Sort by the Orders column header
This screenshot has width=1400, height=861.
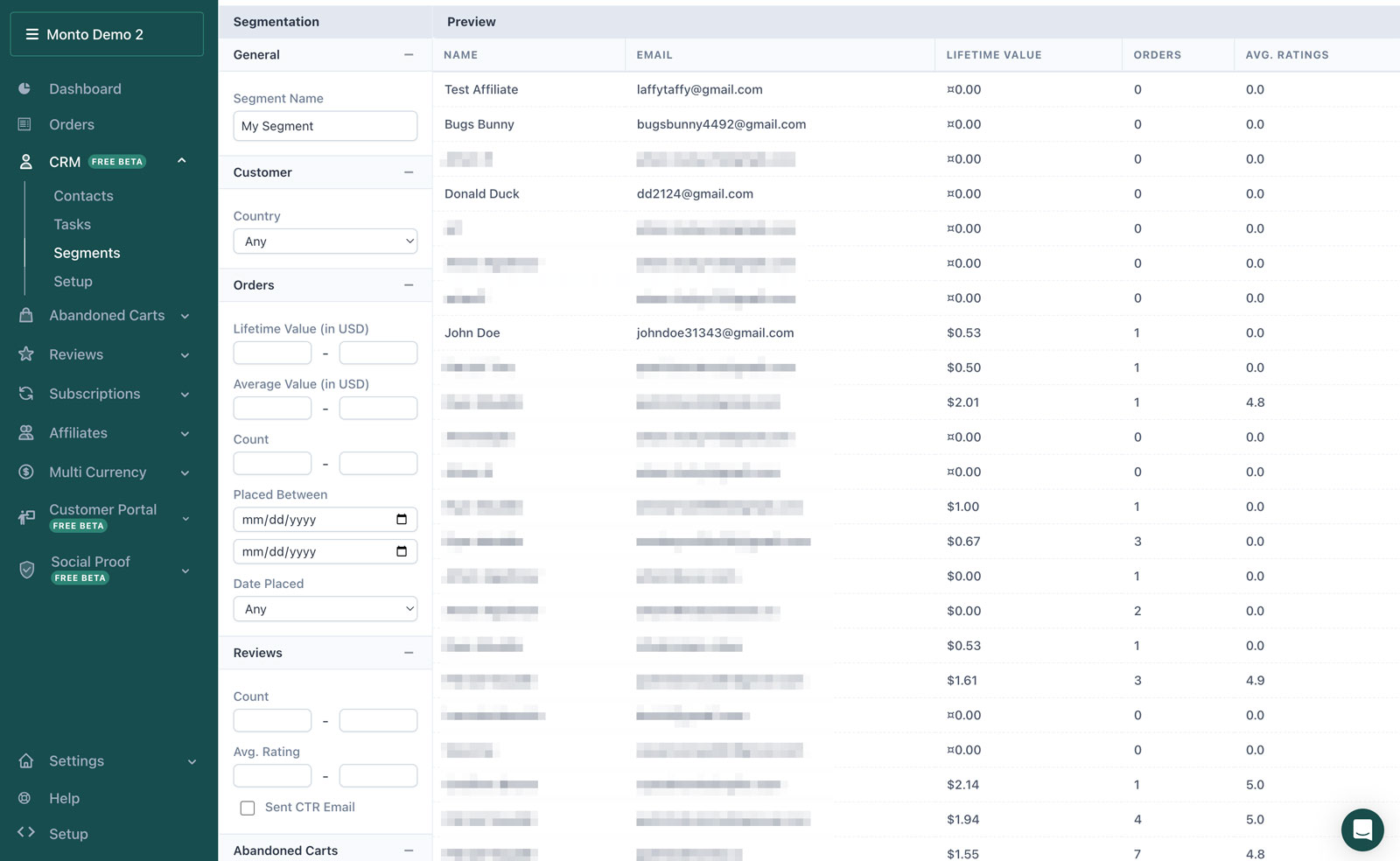pyautogui.click(x=1157, y=54)
